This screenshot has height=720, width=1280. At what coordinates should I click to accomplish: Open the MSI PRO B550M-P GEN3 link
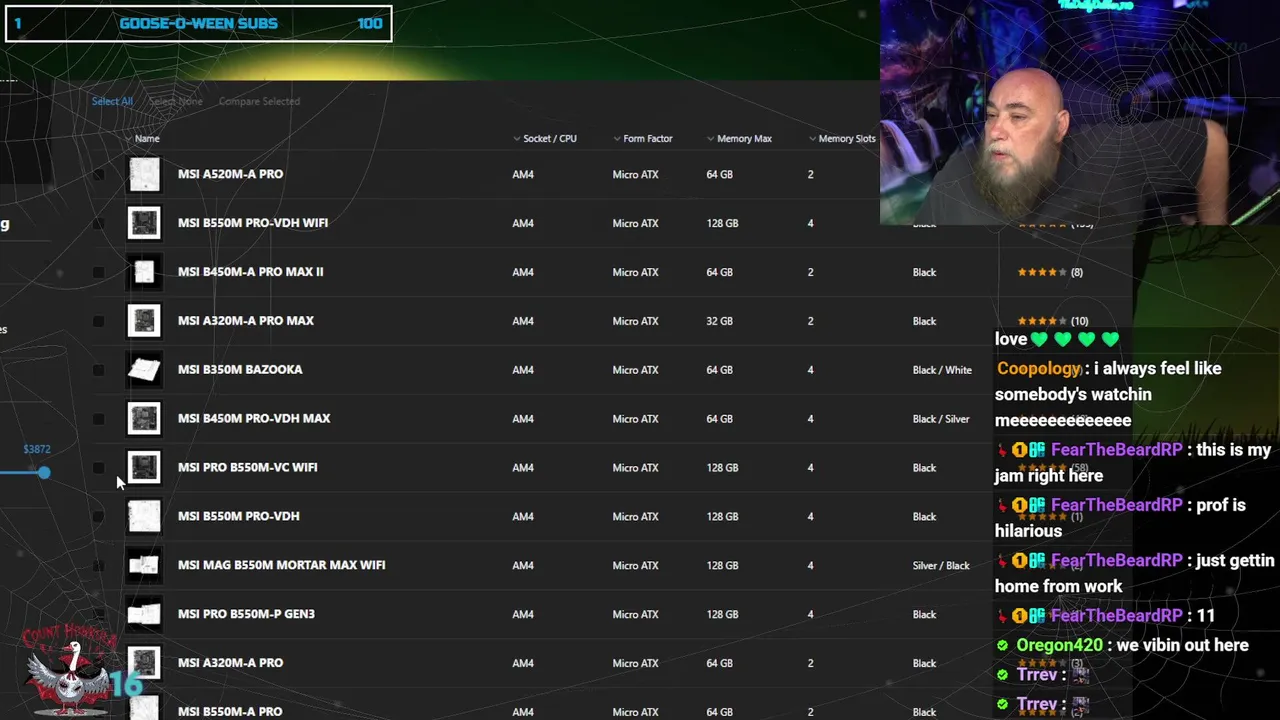[x=246, y=615]
